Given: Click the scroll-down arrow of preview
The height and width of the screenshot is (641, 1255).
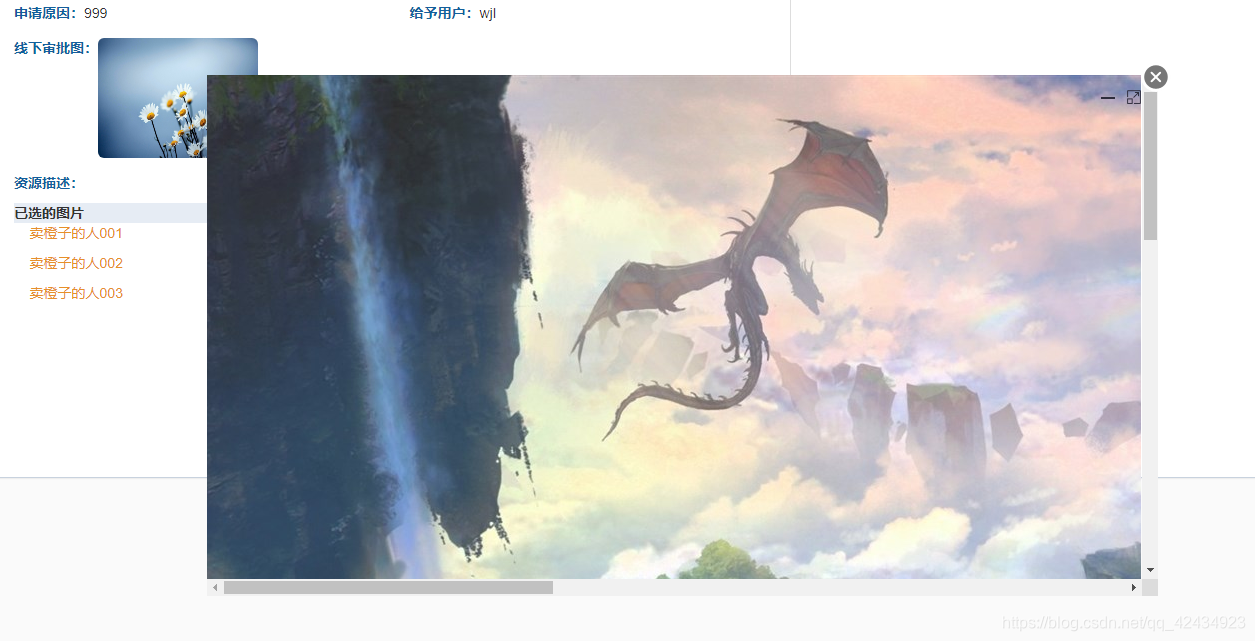Looking at the screenshot, I should 1150,570.
